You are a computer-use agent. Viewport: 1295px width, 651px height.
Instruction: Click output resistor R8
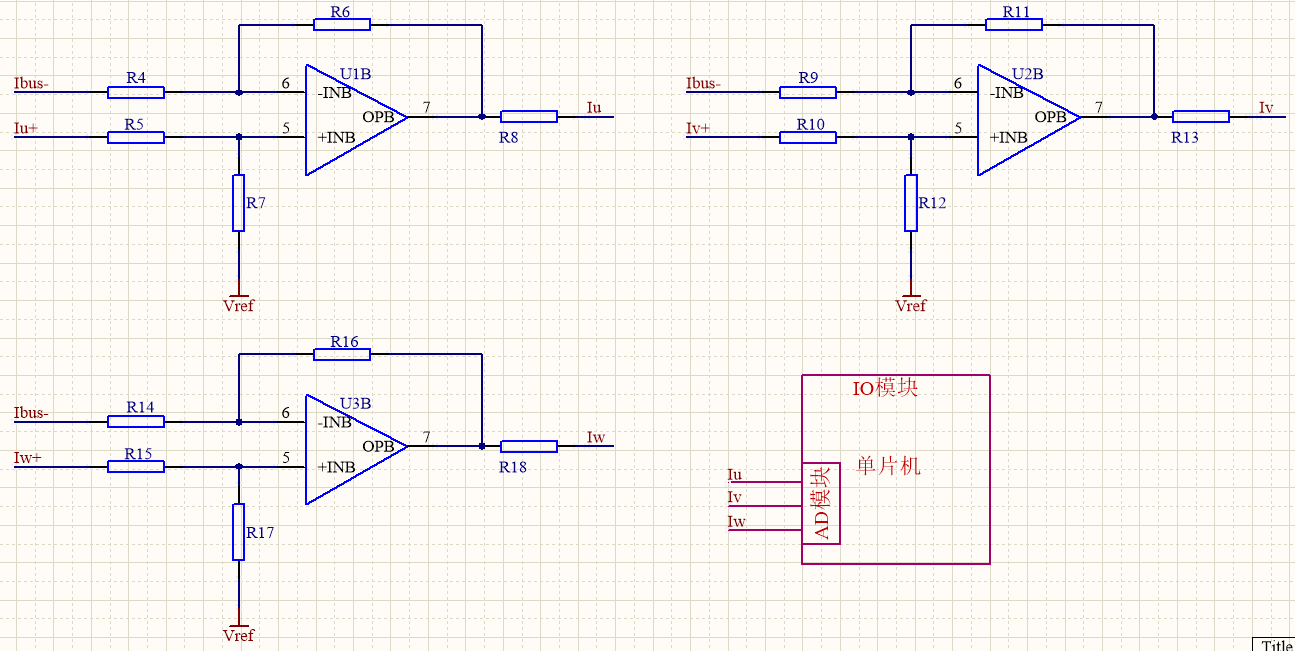529,116
